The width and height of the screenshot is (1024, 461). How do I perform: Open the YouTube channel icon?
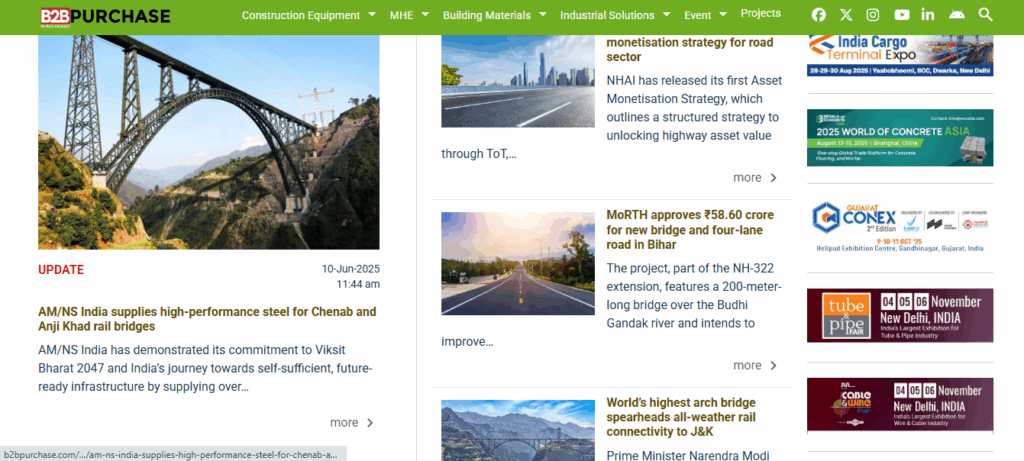pyautogui.click(x=902, y=14)
